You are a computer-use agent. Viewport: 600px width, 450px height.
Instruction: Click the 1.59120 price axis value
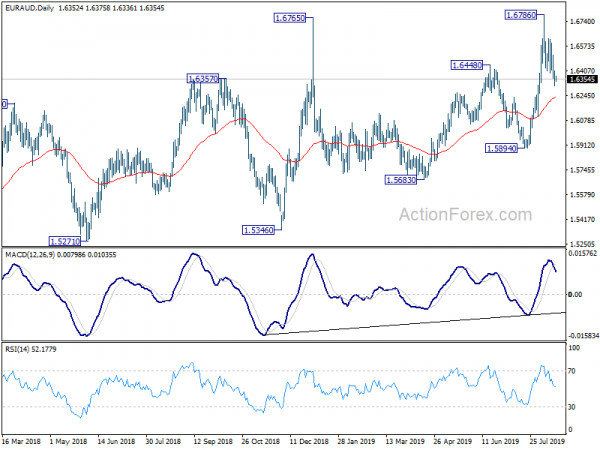pos(582,145)
